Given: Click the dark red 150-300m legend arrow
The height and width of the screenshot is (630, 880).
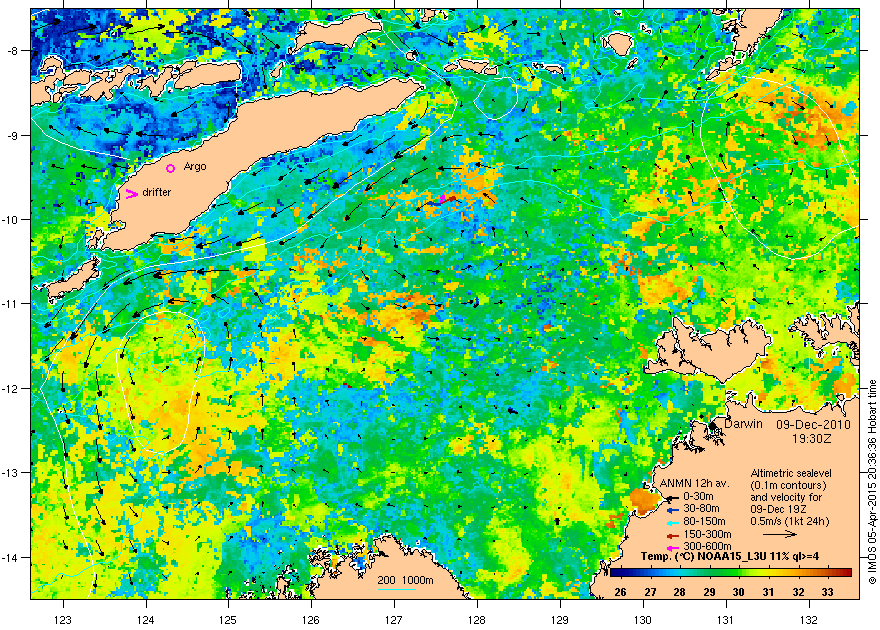Looking at the screenshot, I should click(673, 535).
